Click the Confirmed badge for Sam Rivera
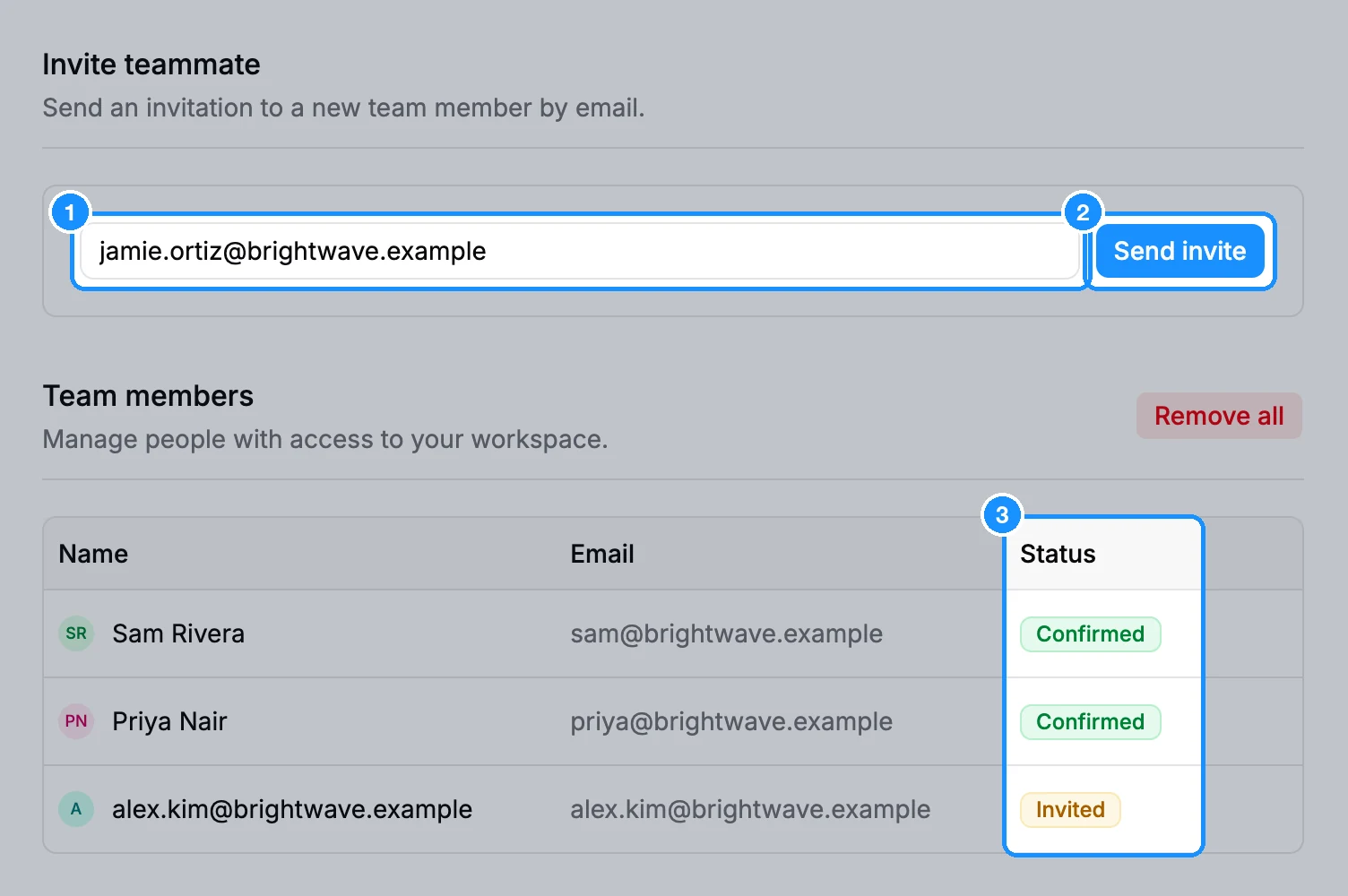The image size is (1348, 896). [1090, 633]
